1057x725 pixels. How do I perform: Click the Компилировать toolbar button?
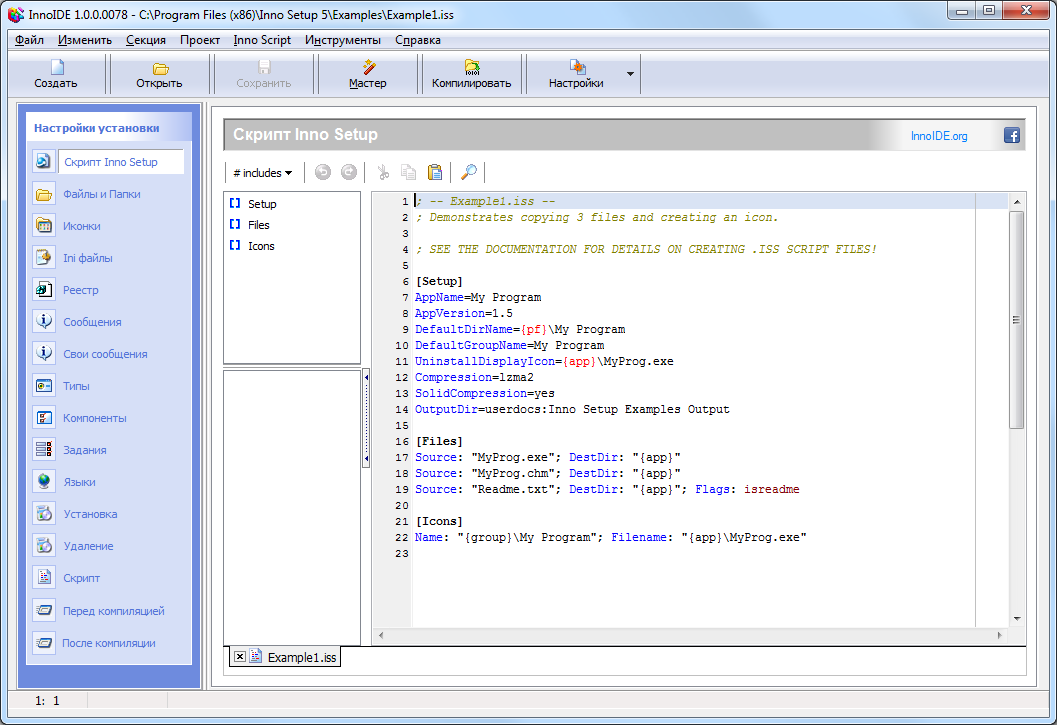[471, 74]
